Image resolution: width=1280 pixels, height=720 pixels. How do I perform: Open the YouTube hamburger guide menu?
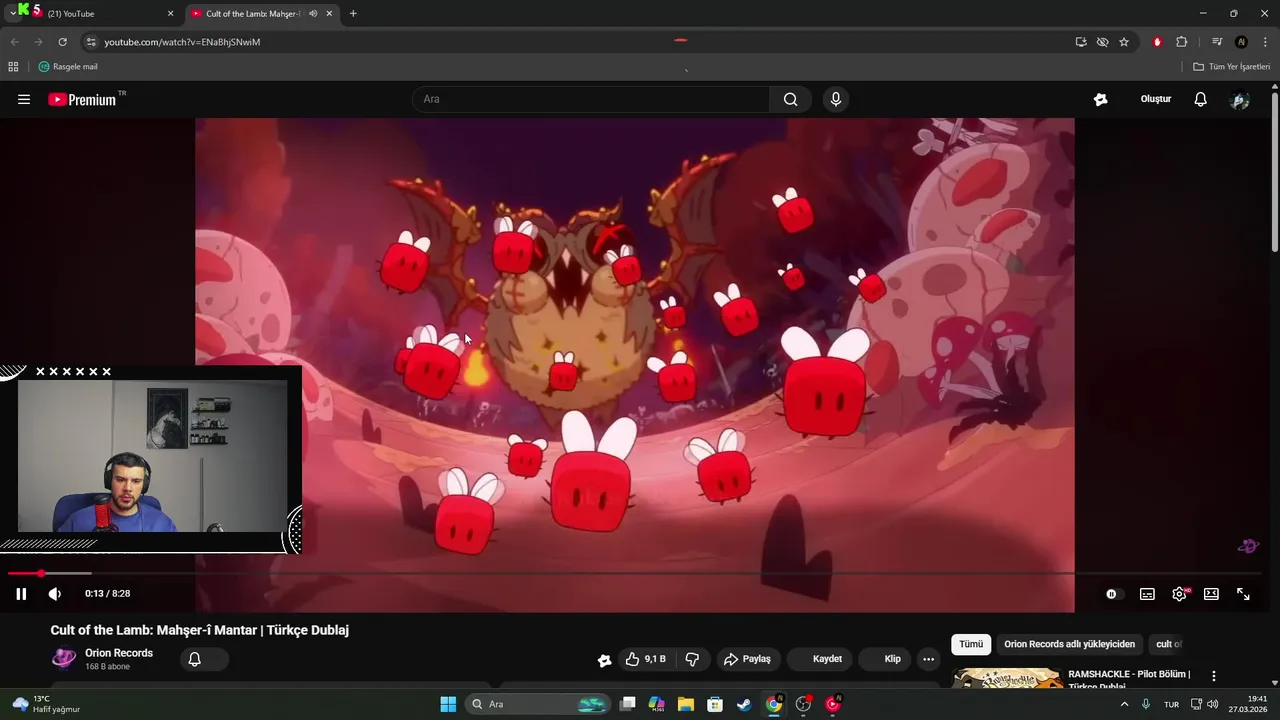[x=24, y=99]
